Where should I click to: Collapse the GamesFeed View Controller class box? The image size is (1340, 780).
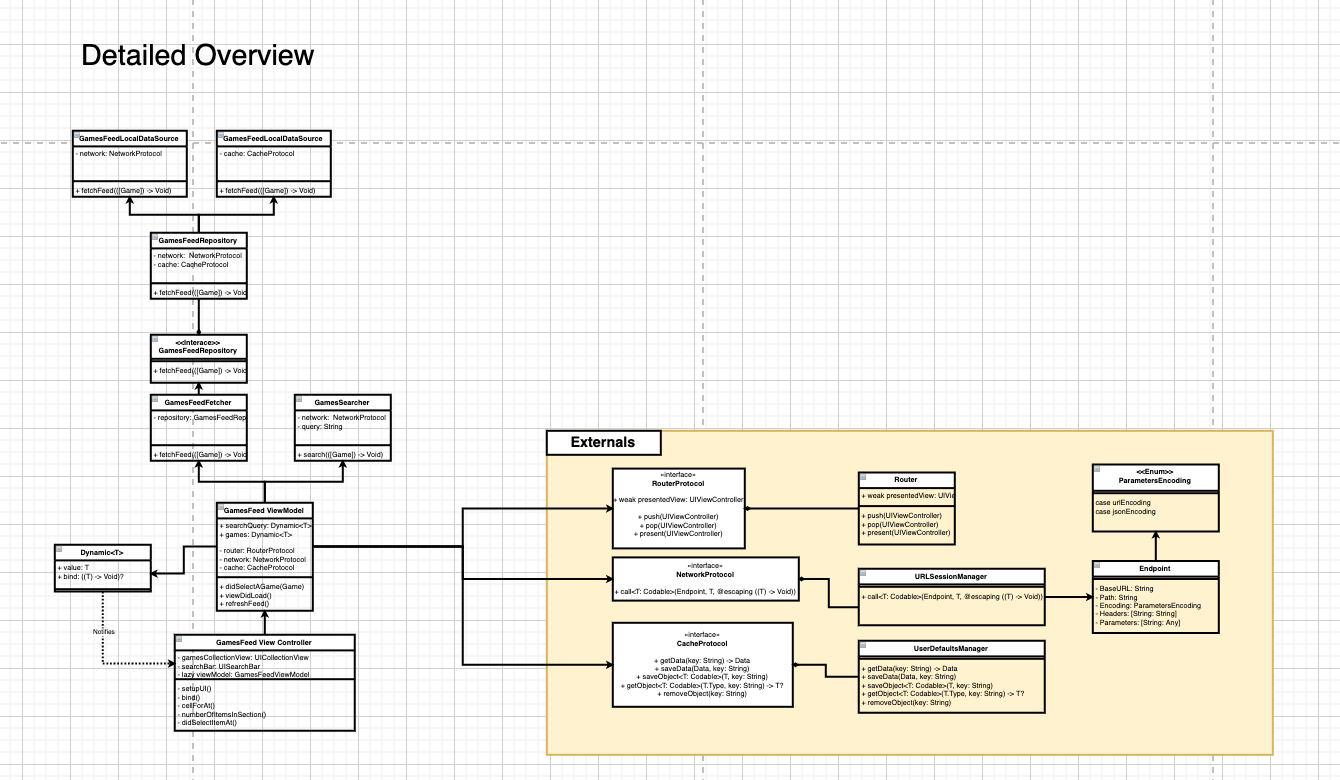click(180, 639)
